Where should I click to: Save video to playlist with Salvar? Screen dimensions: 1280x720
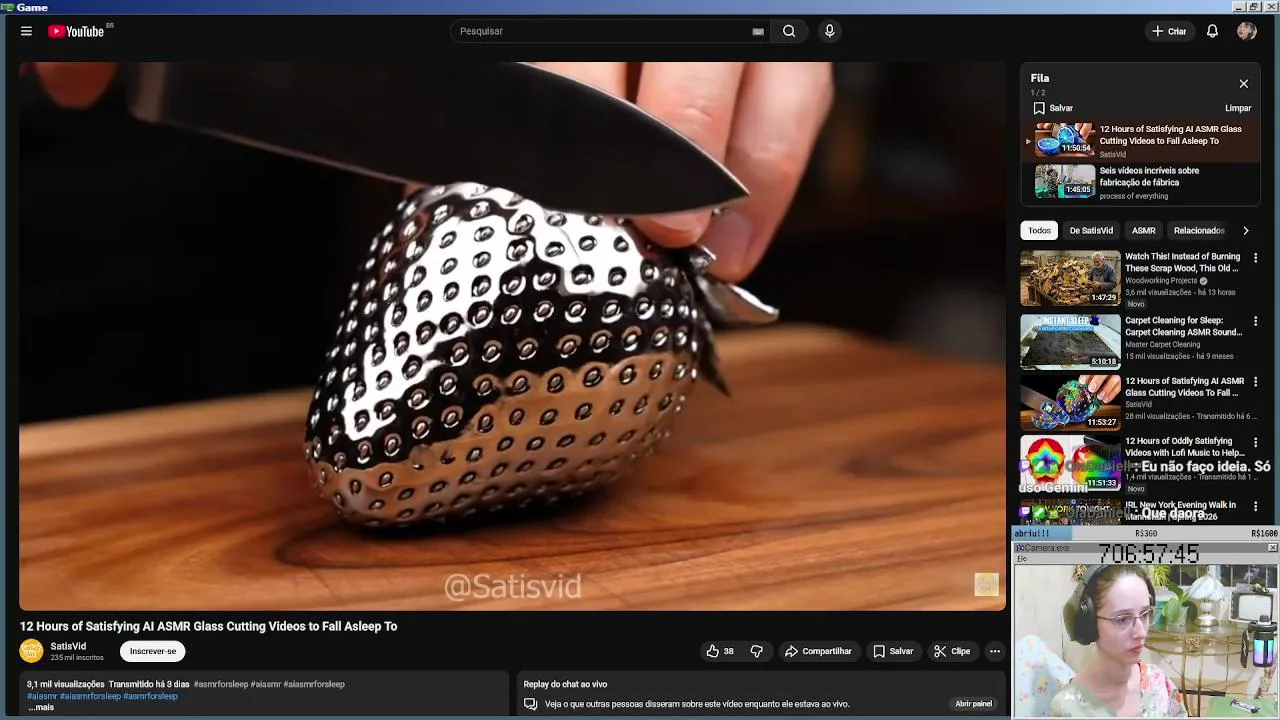[x=893, y=651]
